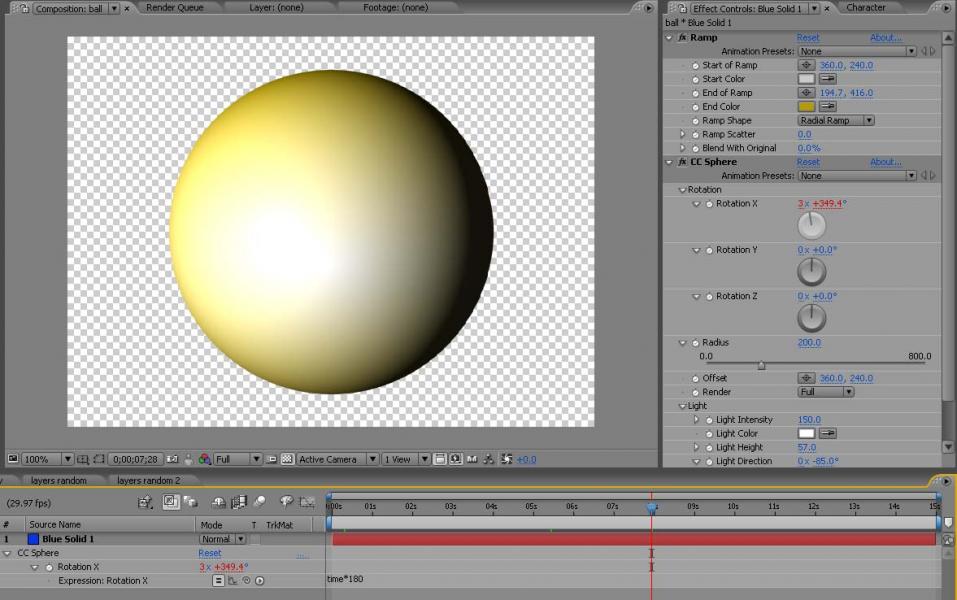Screen dimensions: 957x600
Task: Collapse the Light property group
Action: click(682, 406)
